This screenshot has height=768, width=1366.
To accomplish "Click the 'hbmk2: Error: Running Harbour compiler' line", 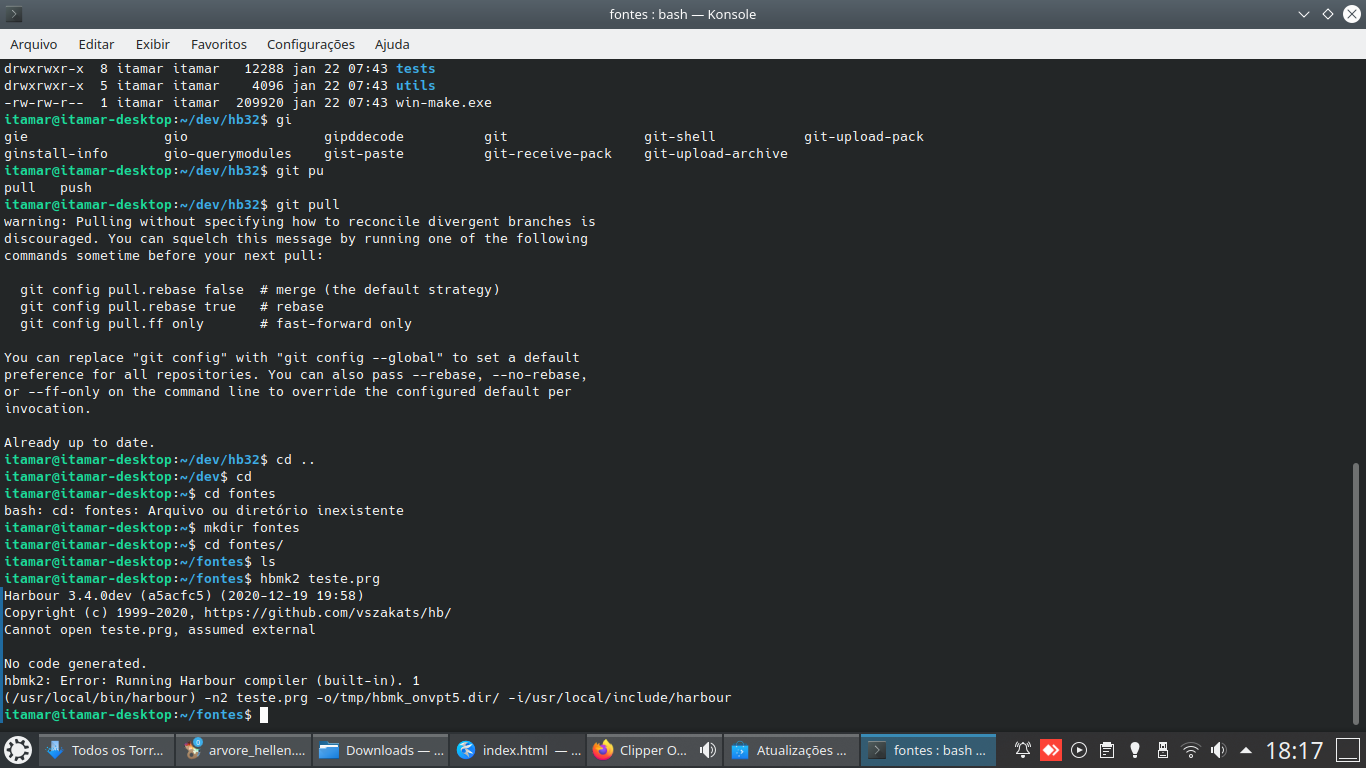I will click(212, 680).
